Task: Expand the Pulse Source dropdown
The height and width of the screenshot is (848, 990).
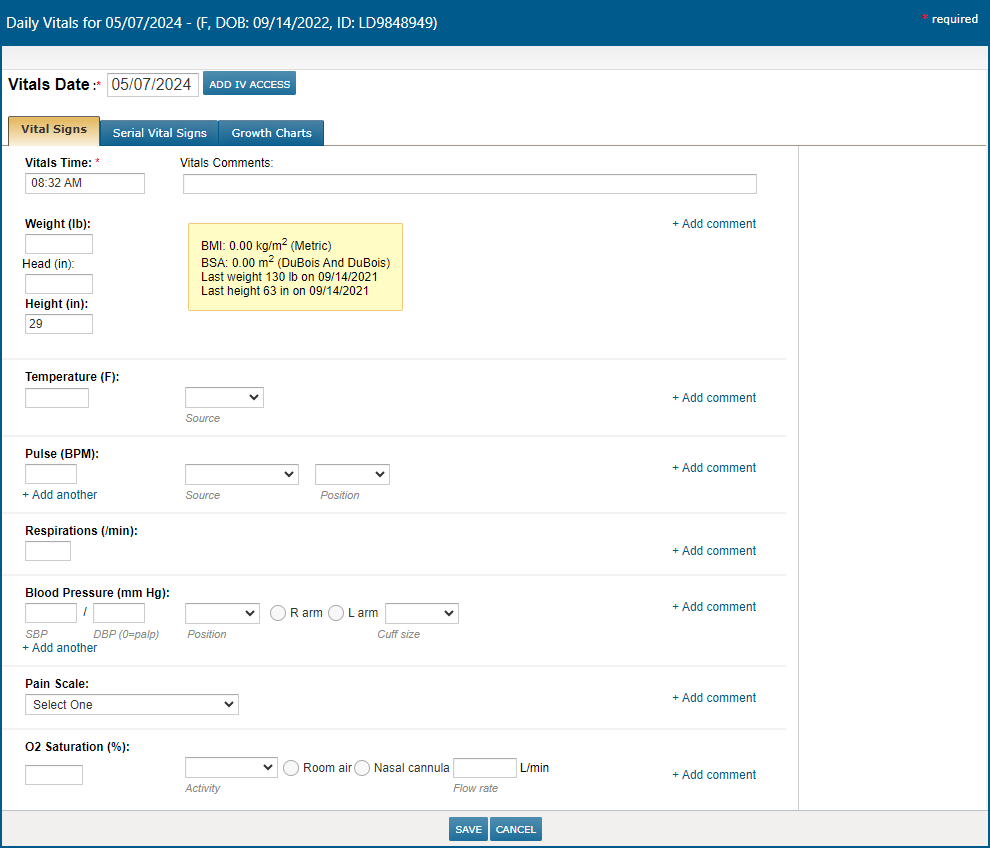Action: (241, 474)
